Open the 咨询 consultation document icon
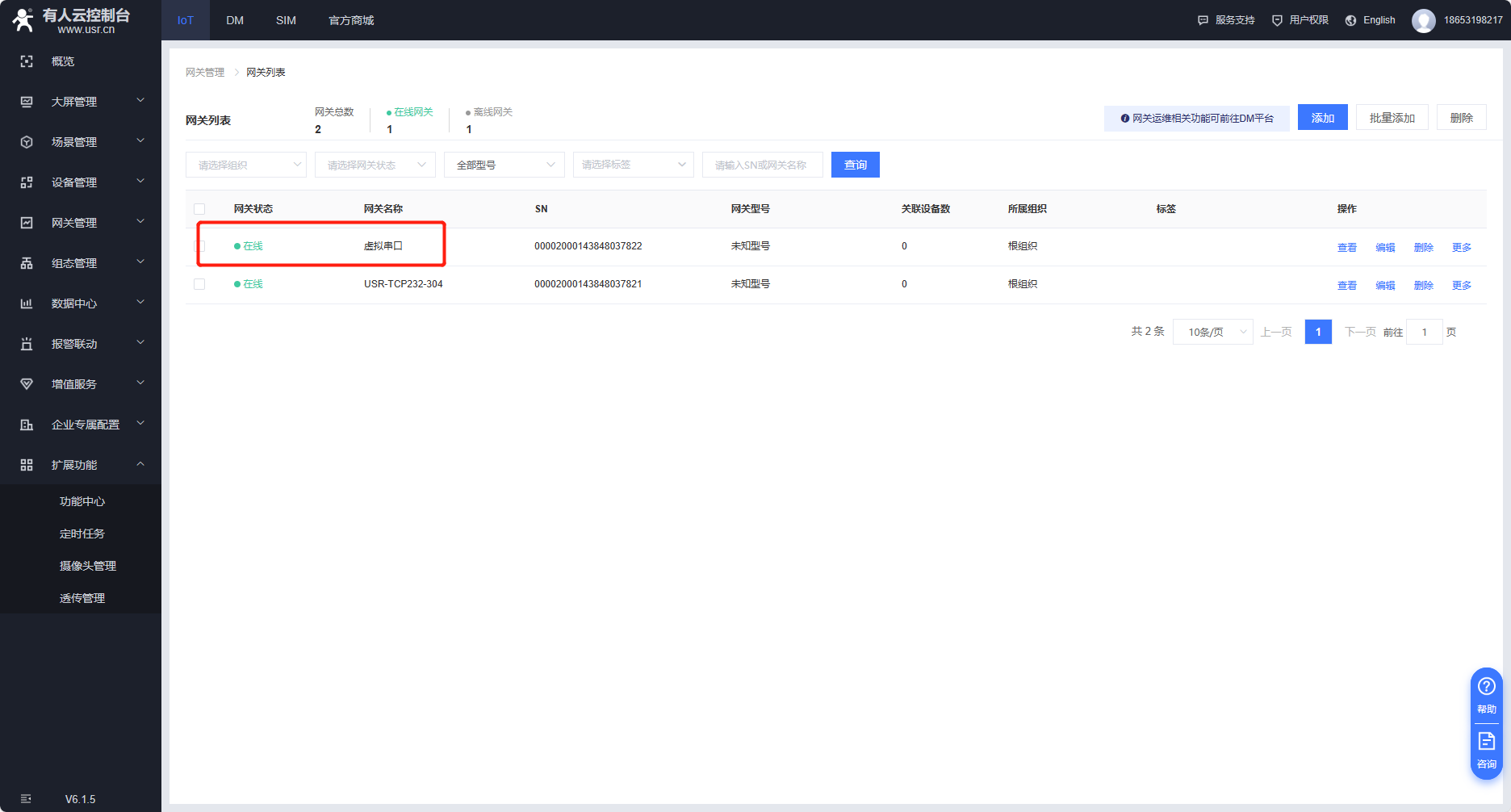1511x812 pixels. click(1486, 741)
